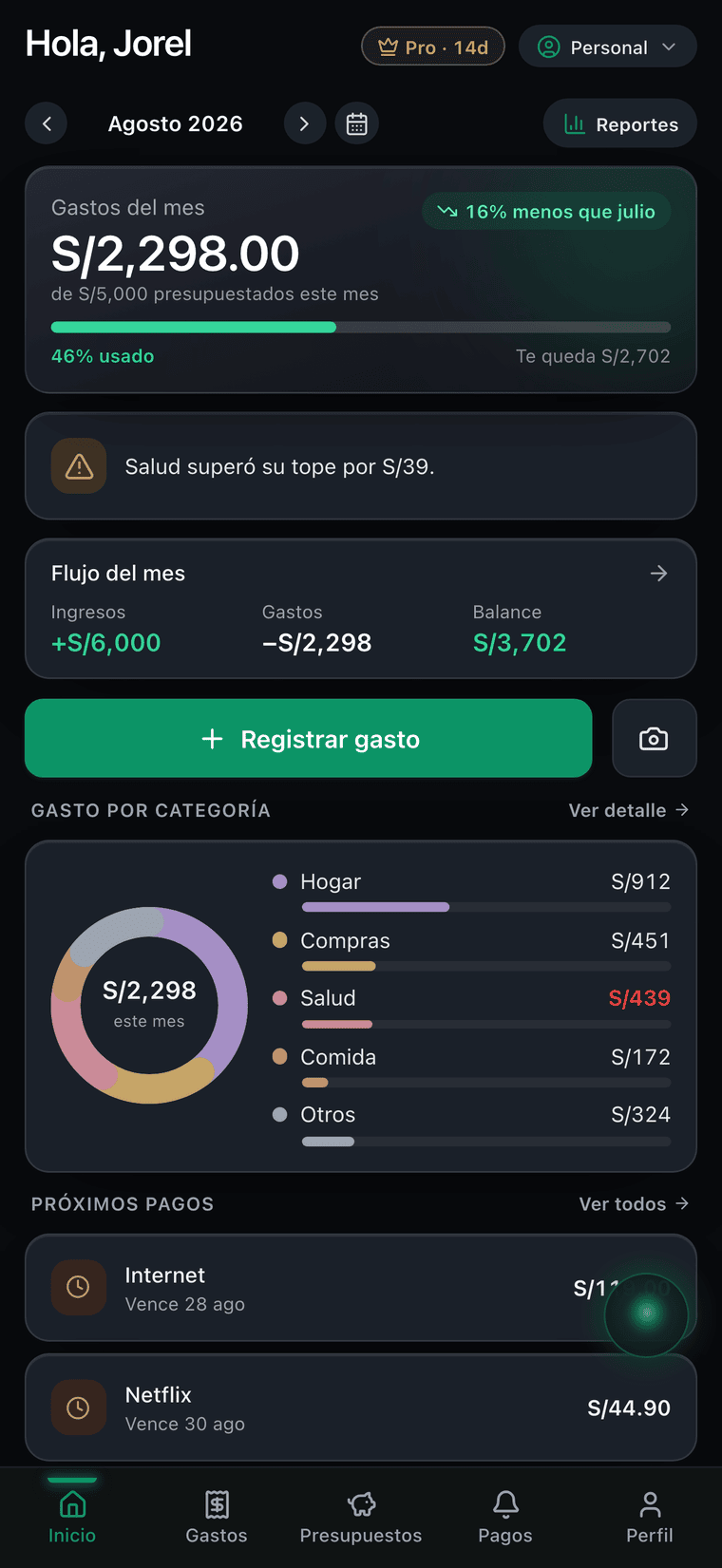Viewport: 722px width, 1568px height.
Task: Advance to next month chevron
Action: pyautogui.click(x=305, y=123)
